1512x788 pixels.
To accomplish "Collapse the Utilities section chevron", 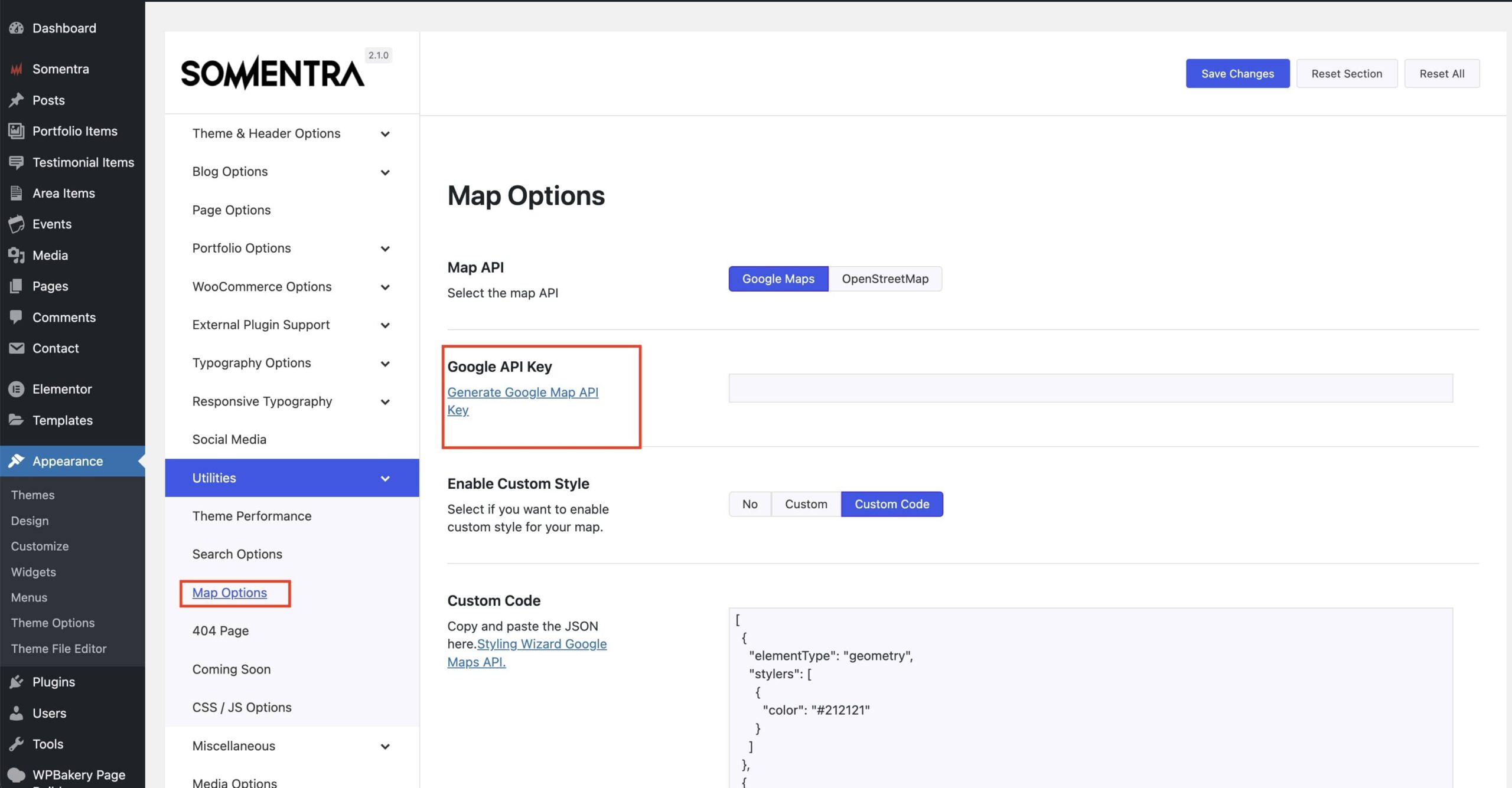I will 385,478.
